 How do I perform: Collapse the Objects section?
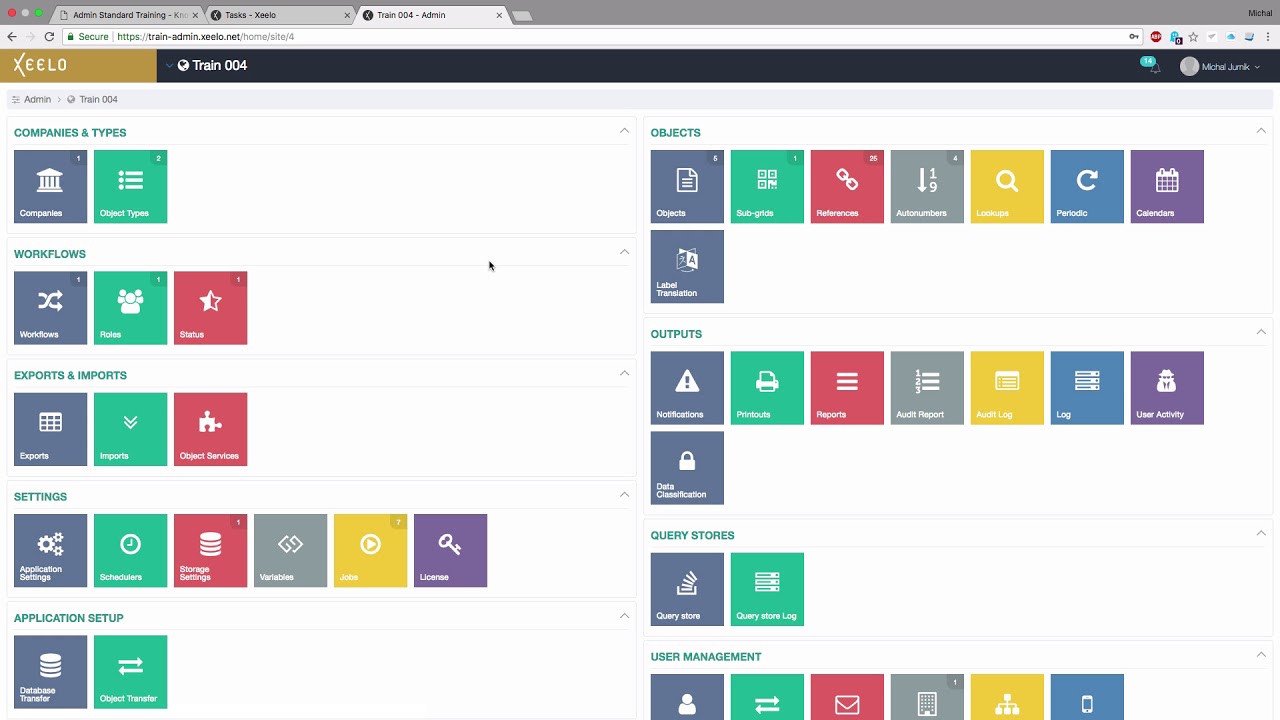click(x=1261, y=130)
